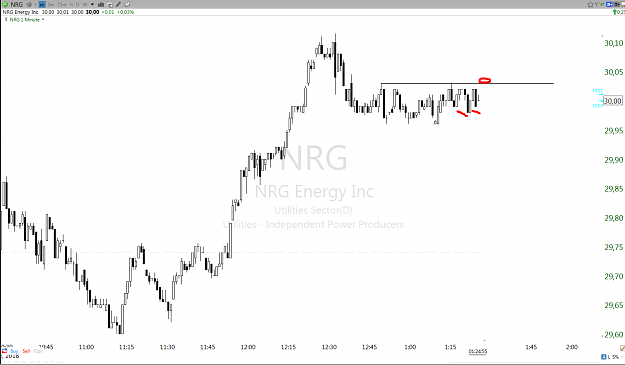
Task: Switch to the 3m timeframe
Action: pyautogui.click(x=51, y=4)
